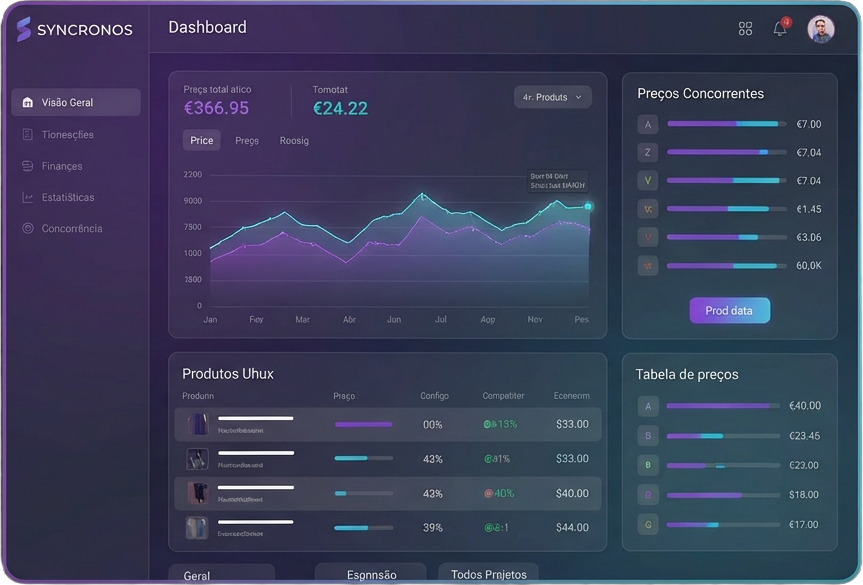Select the Price filter pill

(x=200, y=140)
